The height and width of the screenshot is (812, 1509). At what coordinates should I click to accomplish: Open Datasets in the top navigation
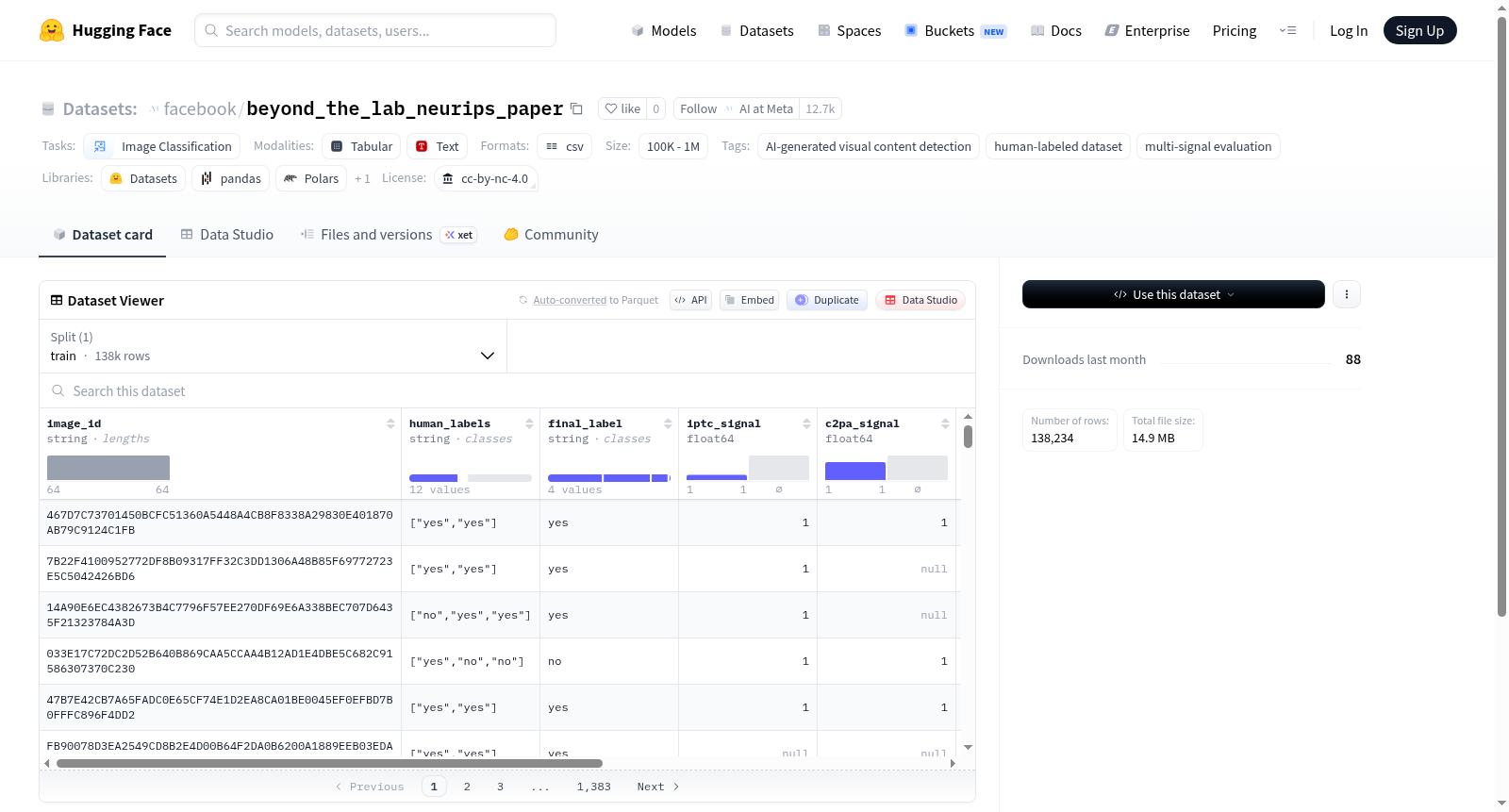[x=756, y=30]
